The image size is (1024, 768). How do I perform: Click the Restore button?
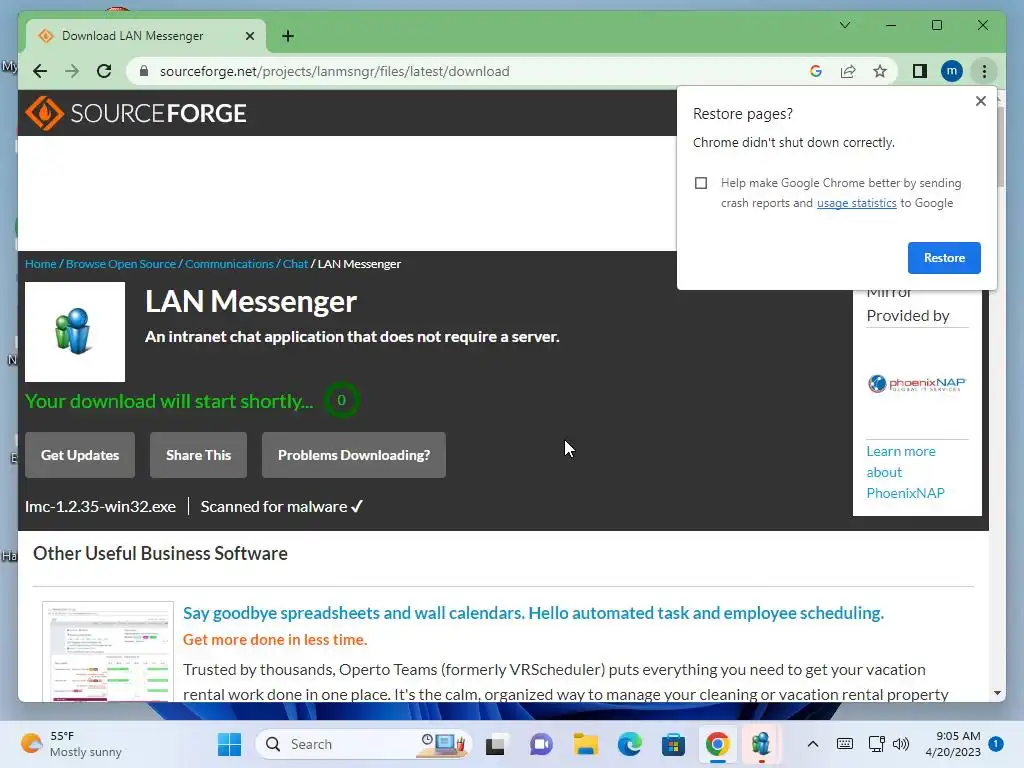point(944,258)
